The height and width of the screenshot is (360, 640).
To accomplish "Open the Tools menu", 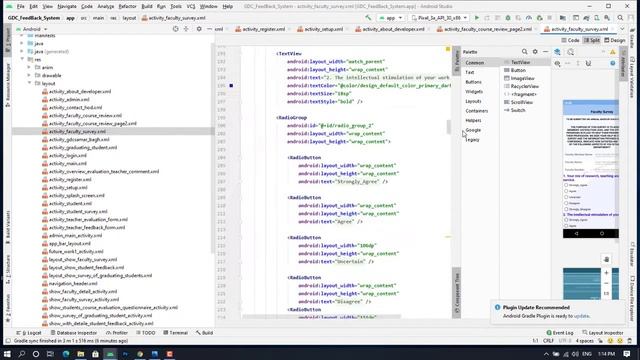I will click(176, 7).
